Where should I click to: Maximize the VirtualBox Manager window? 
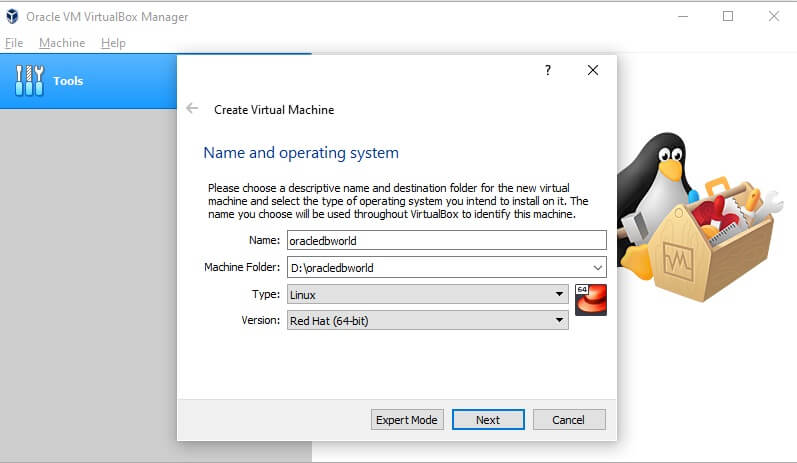tap(728, 16)
